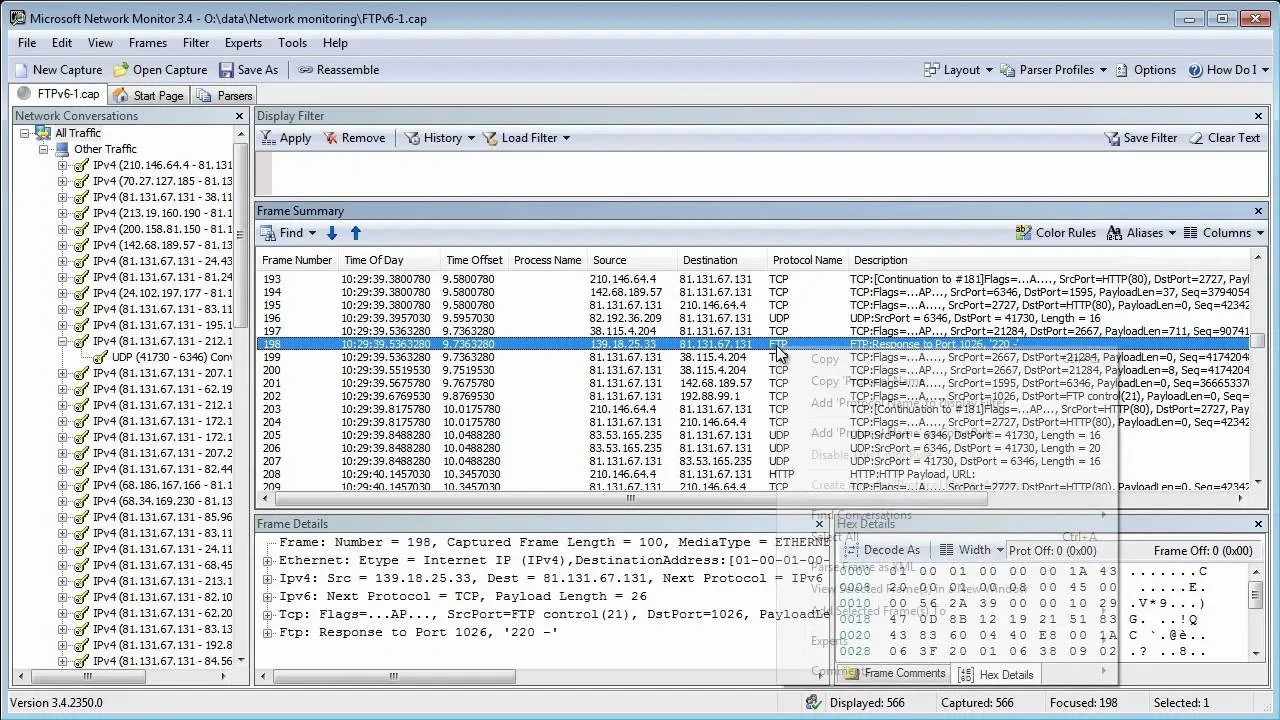Apply the display filter
1280x720 pixels.
click(286, 138)
